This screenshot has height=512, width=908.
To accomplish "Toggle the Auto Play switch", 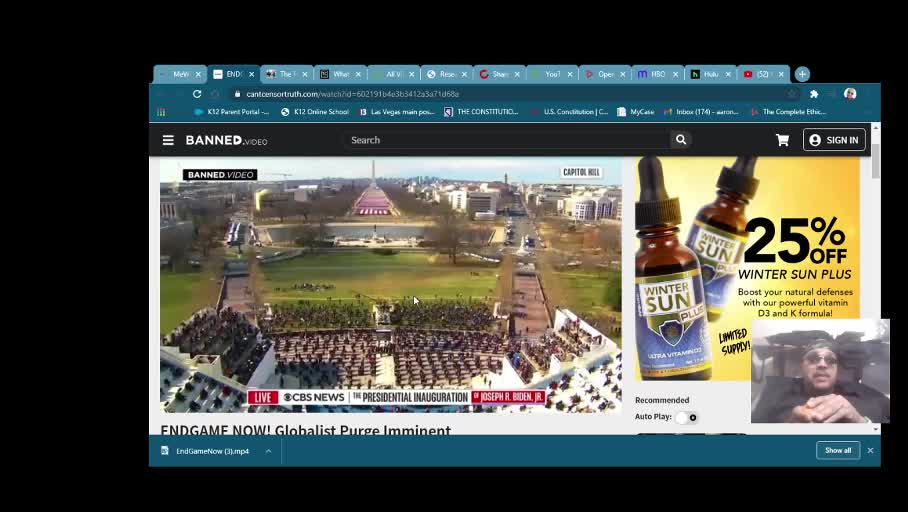I will (x=687, y=417).
